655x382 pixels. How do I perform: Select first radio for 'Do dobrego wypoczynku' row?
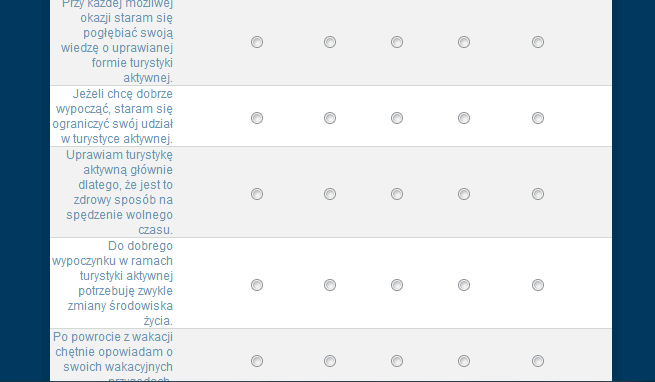257,285
